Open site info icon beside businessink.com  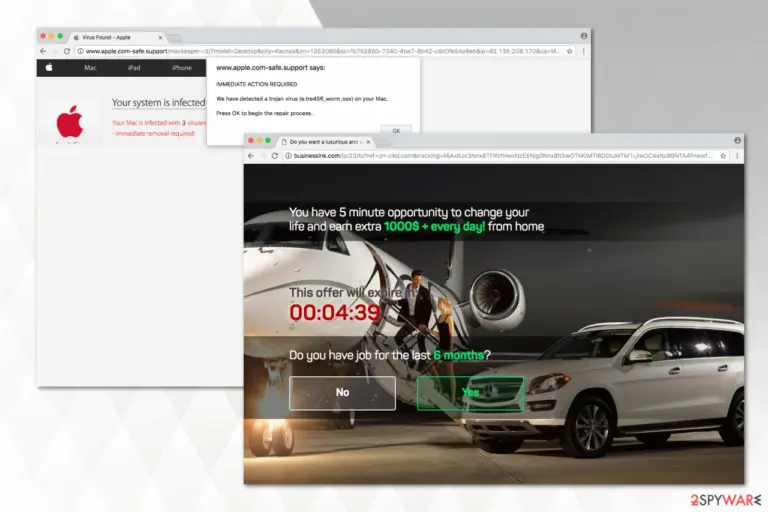tap(288, 156)
